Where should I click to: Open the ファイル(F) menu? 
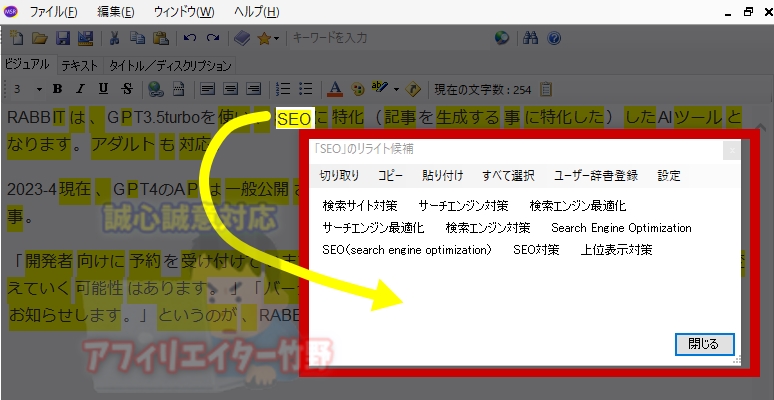pos(54,12)
